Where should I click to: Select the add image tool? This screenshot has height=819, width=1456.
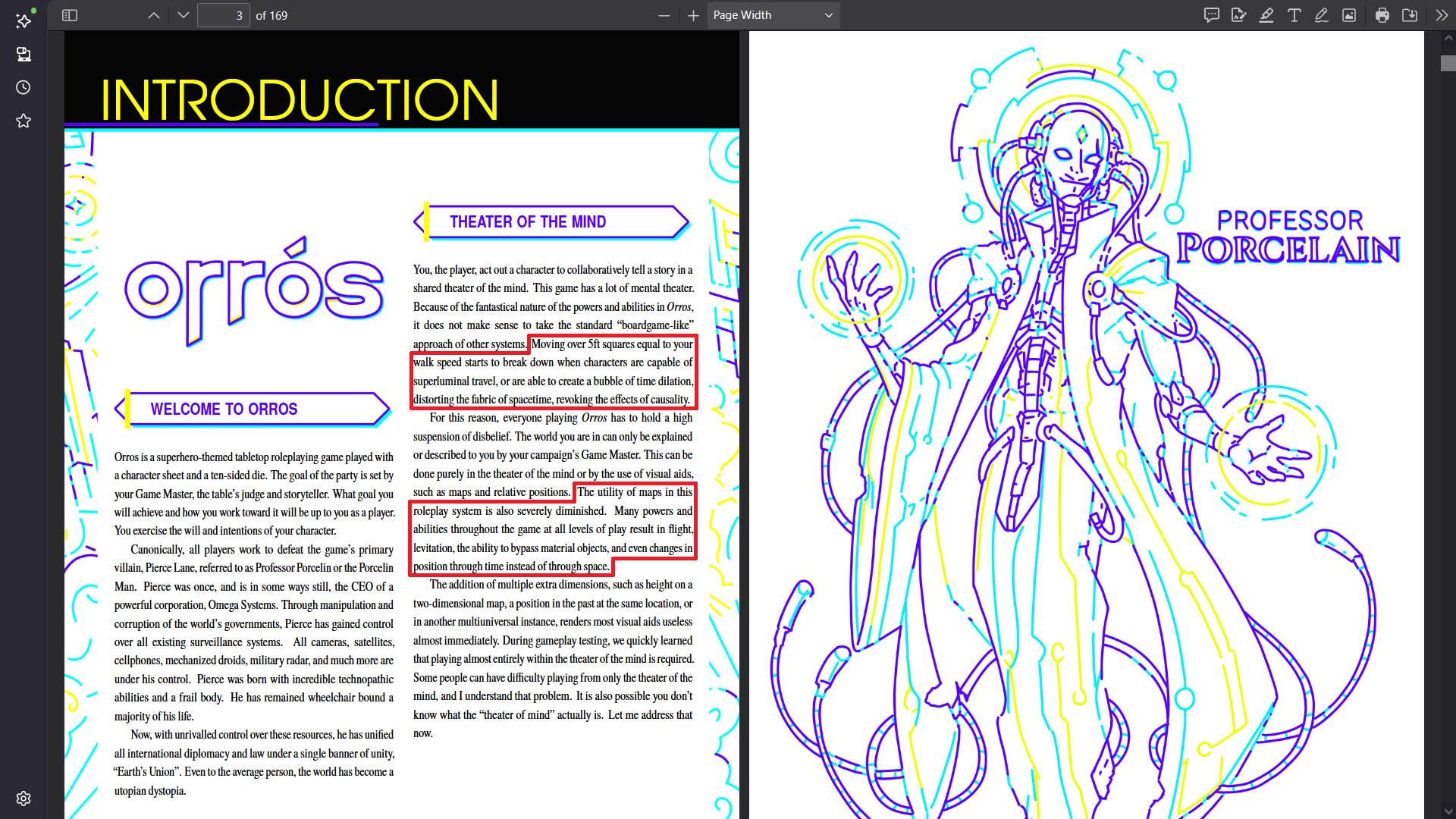pyautogui.click(x=1349, y=15)
